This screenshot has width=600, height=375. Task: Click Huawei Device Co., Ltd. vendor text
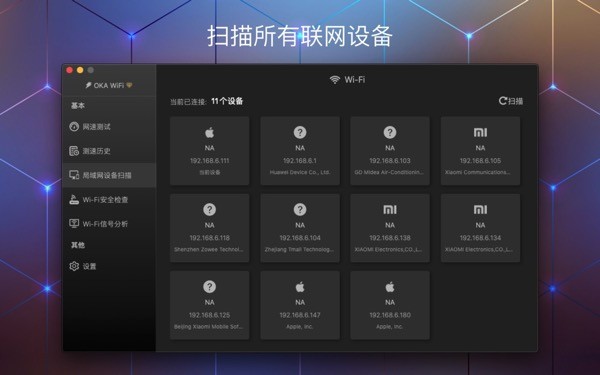pos(300,172)
